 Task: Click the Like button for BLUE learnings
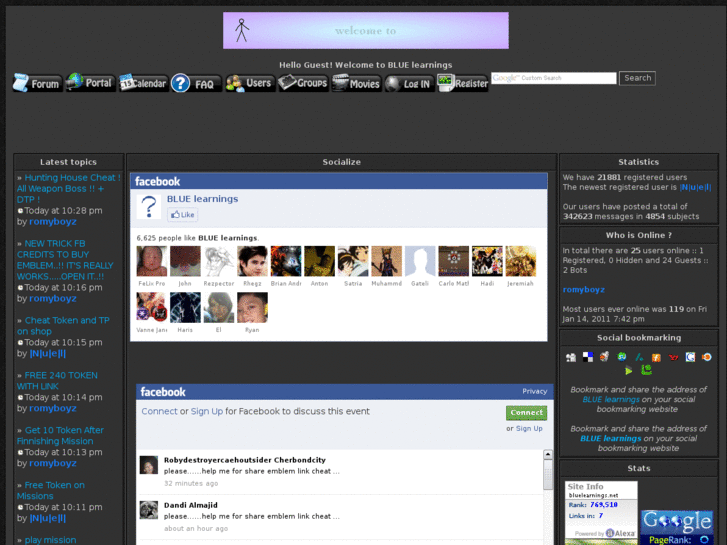pyautogui.click(x=183, y=215)
